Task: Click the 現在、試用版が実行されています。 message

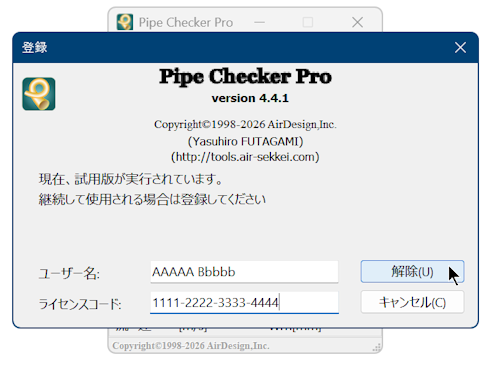Action: (x=130, y=179)
